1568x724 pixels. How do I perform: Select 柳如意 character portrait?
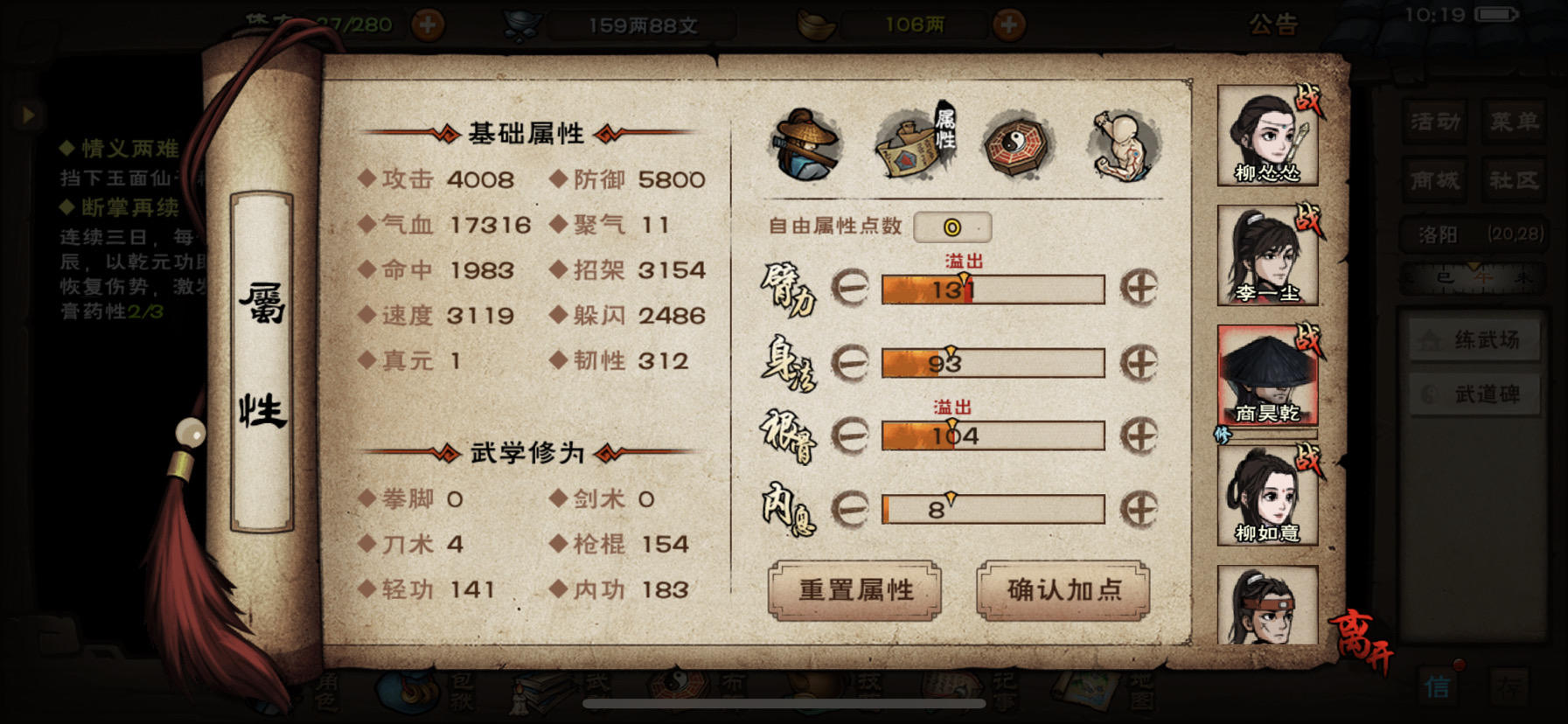click(x=1267, y=495)
